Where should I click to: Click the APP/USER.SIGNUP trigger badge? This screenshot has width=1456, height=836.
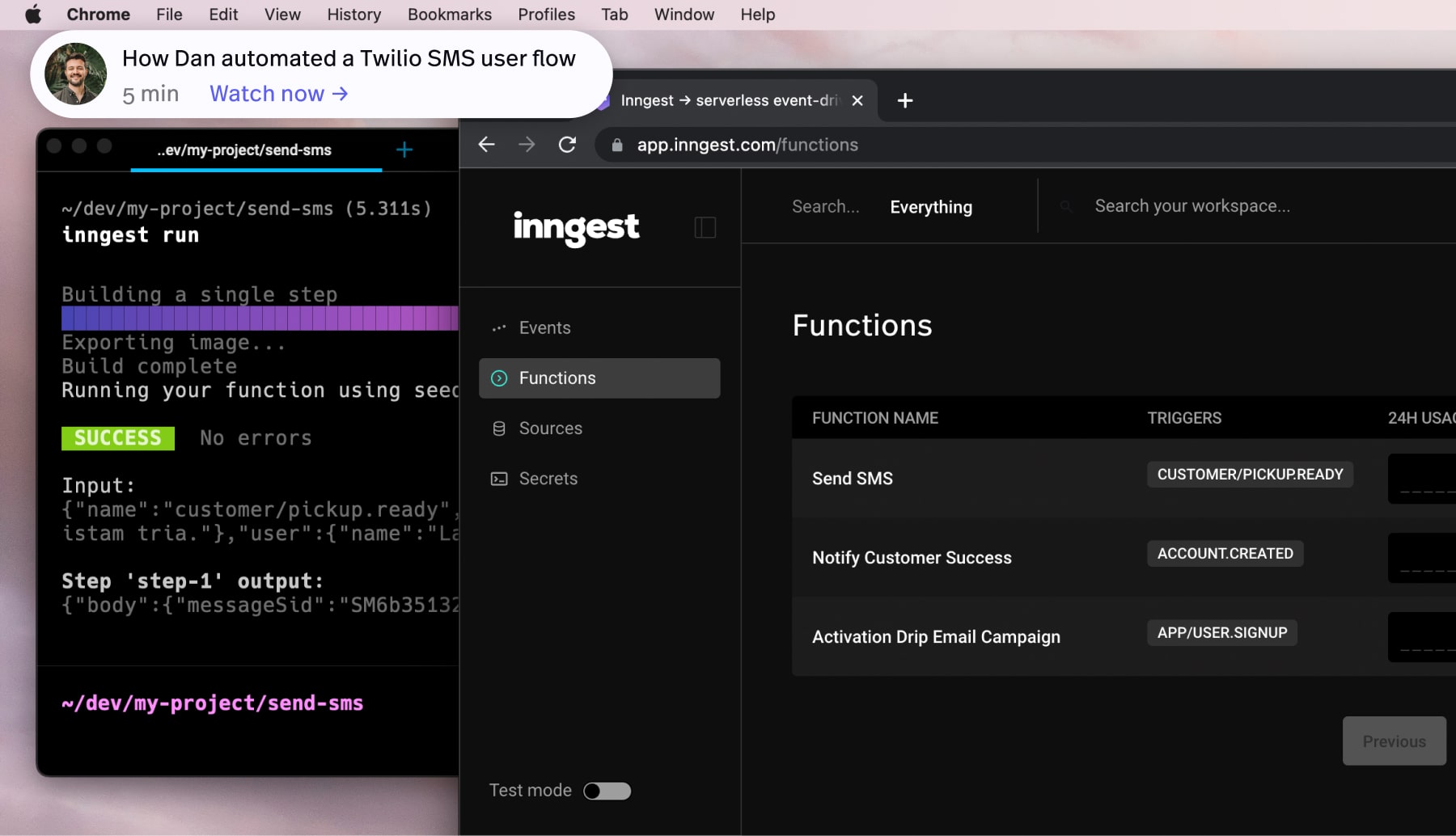click(x=1221, y=633)
